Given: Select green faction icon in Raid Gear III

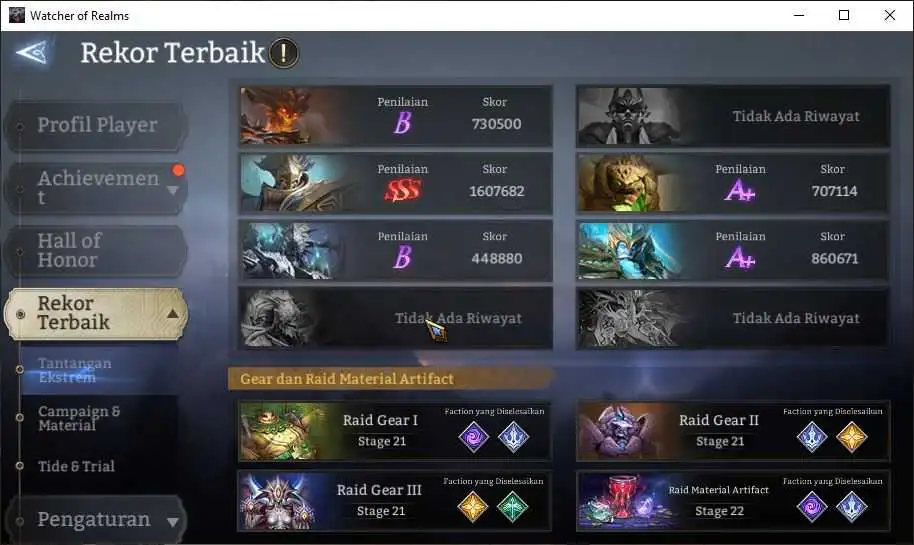Looking at the screenshot, I should [x=512, y=507].
